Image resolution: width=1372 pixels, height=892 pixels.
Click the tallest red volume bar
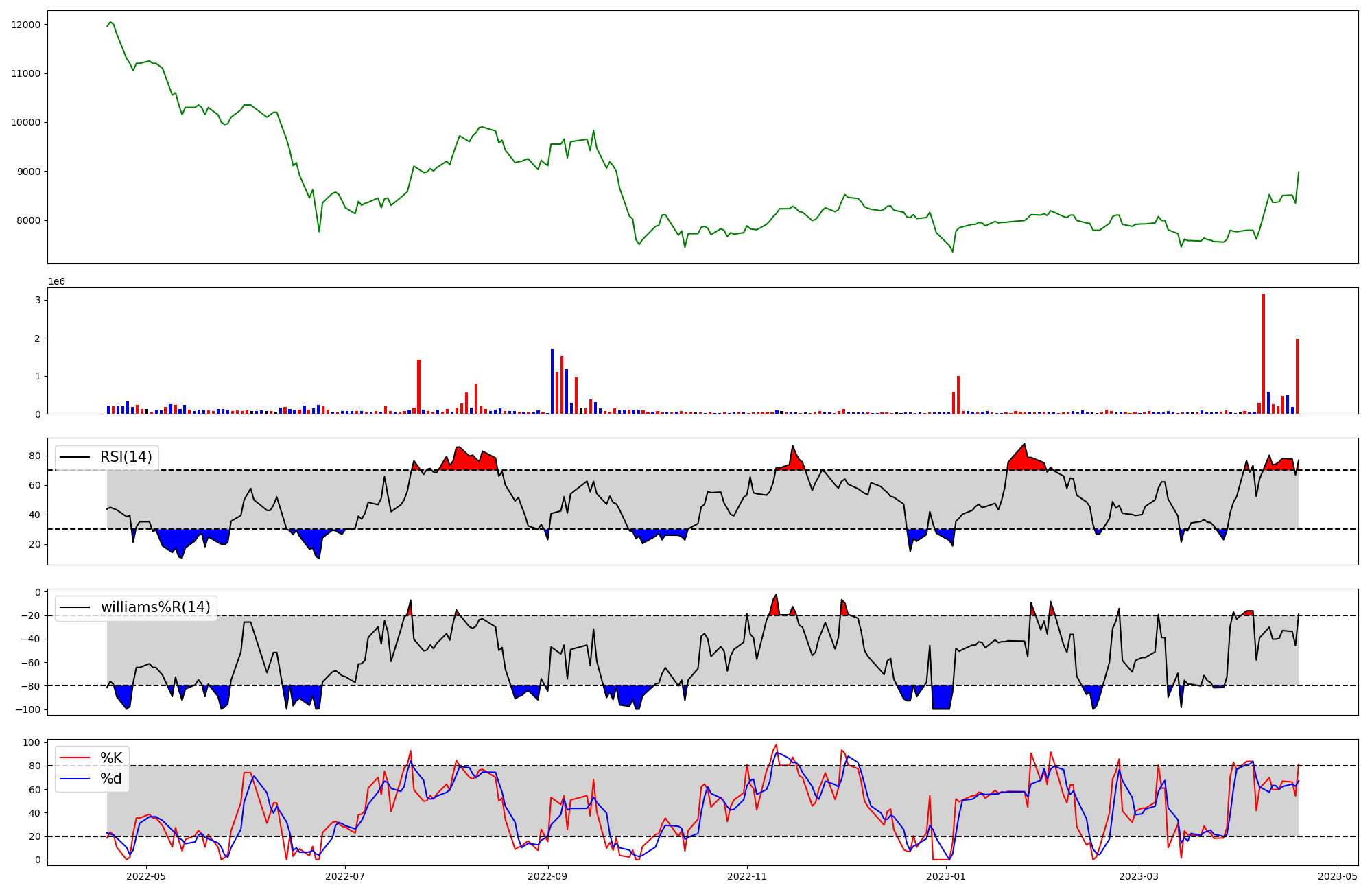tap(1264, 353)
